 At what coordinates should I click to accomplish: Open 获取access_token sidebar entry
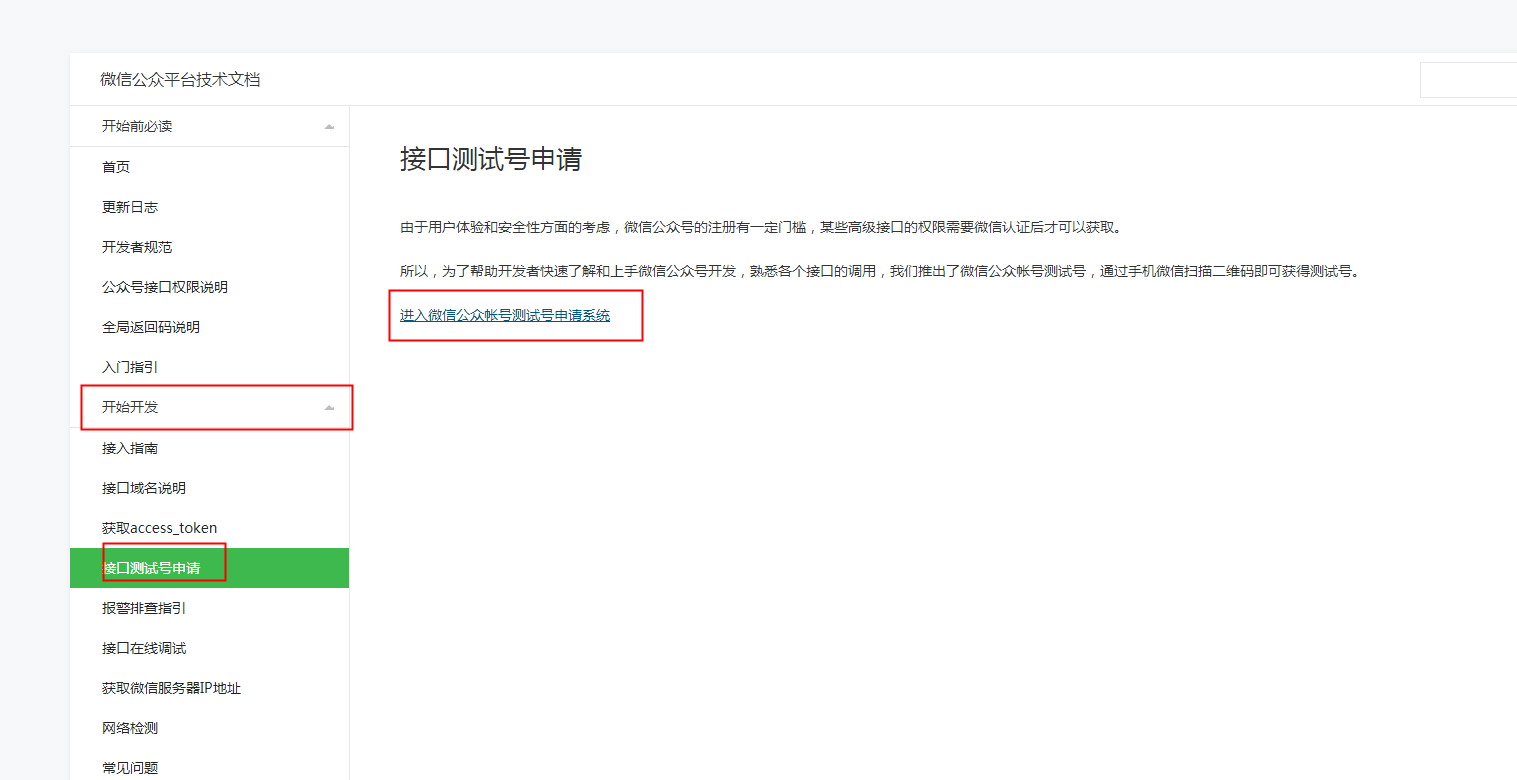[160, 528]
